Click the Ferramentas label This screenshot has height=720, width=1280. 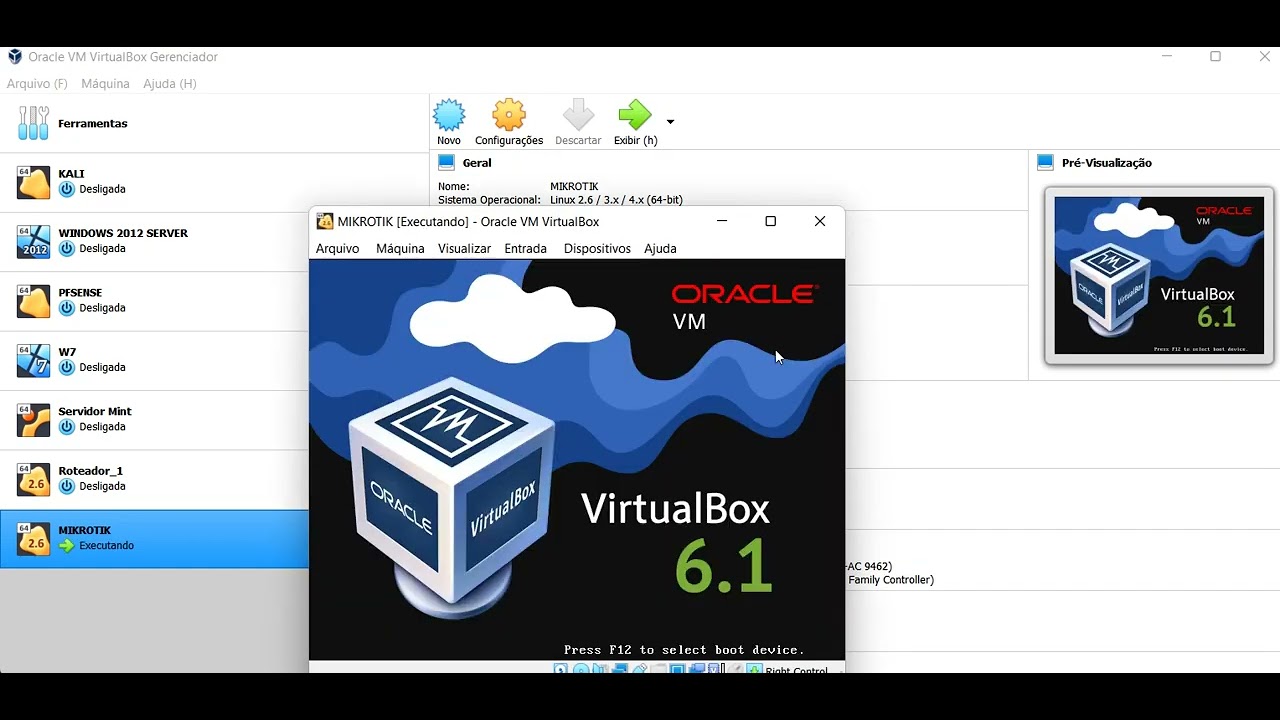(x=93, y=124)
